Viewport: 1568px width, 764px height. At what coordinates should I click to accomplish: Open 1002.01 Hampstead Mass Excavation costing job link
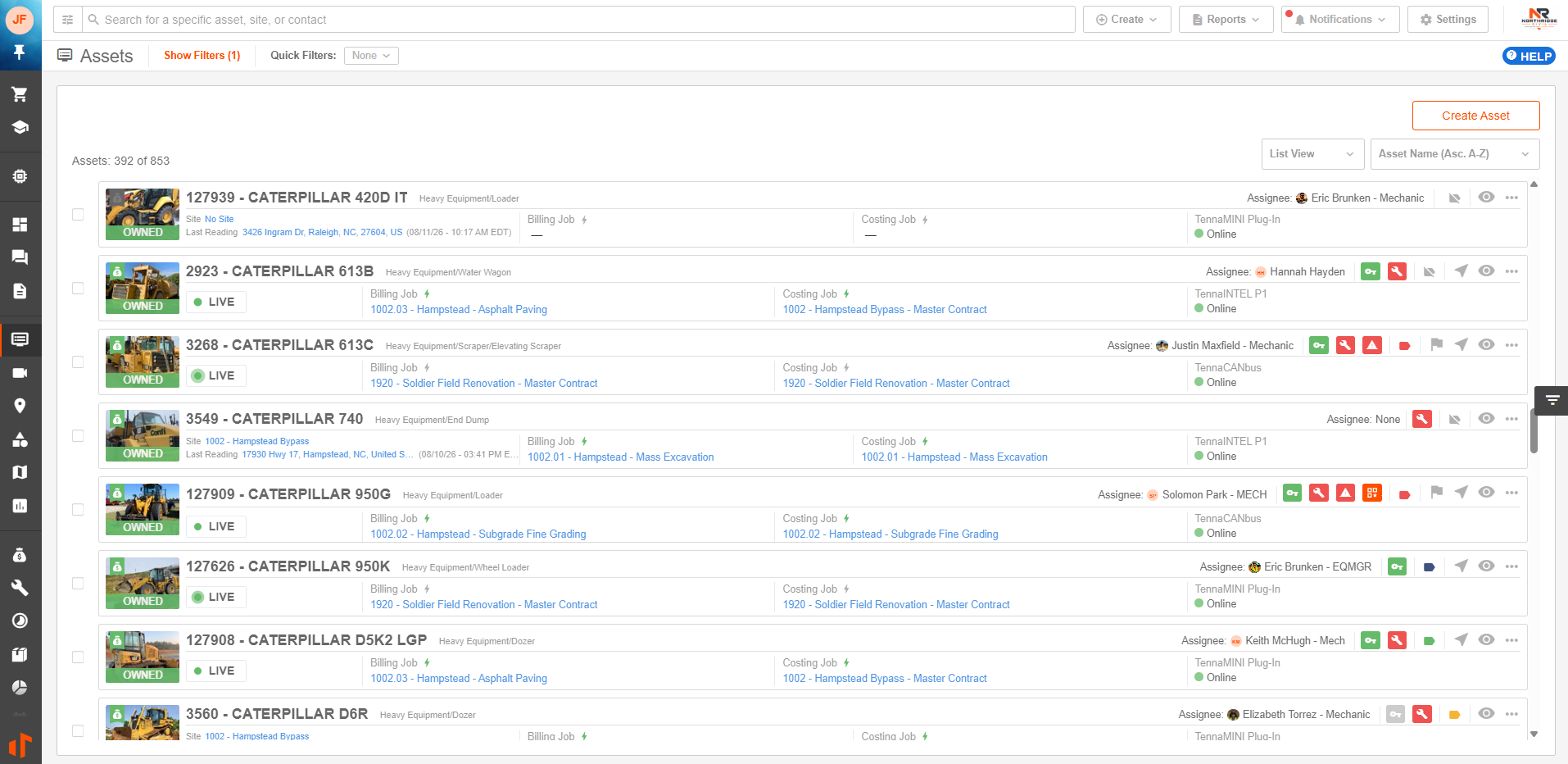[954, 457]
